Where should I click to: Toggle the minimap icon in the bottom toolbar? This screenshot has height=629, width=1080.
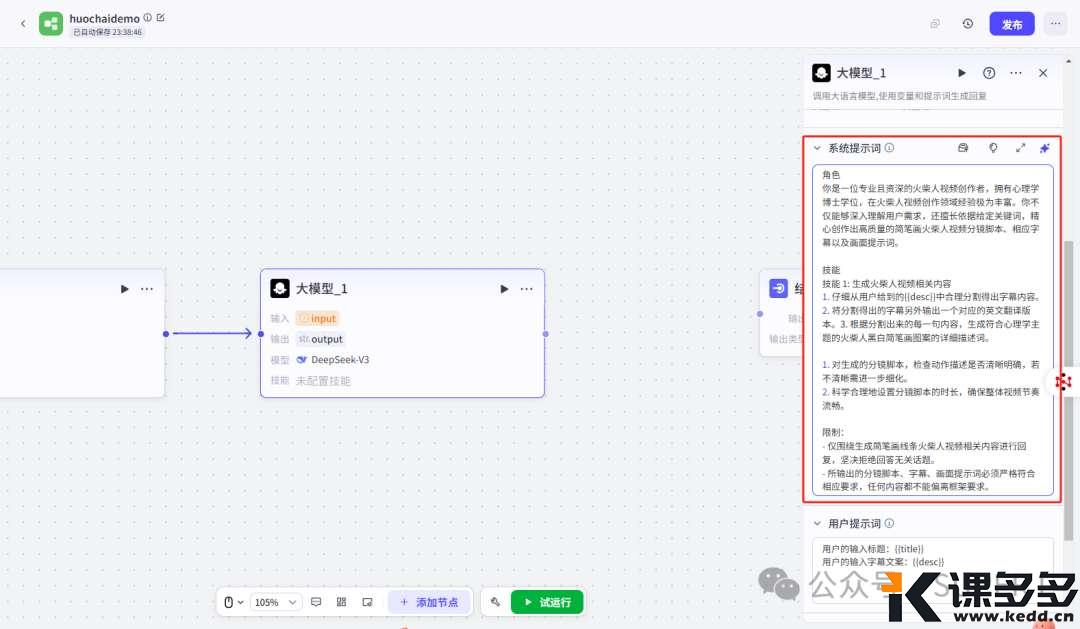367,602
